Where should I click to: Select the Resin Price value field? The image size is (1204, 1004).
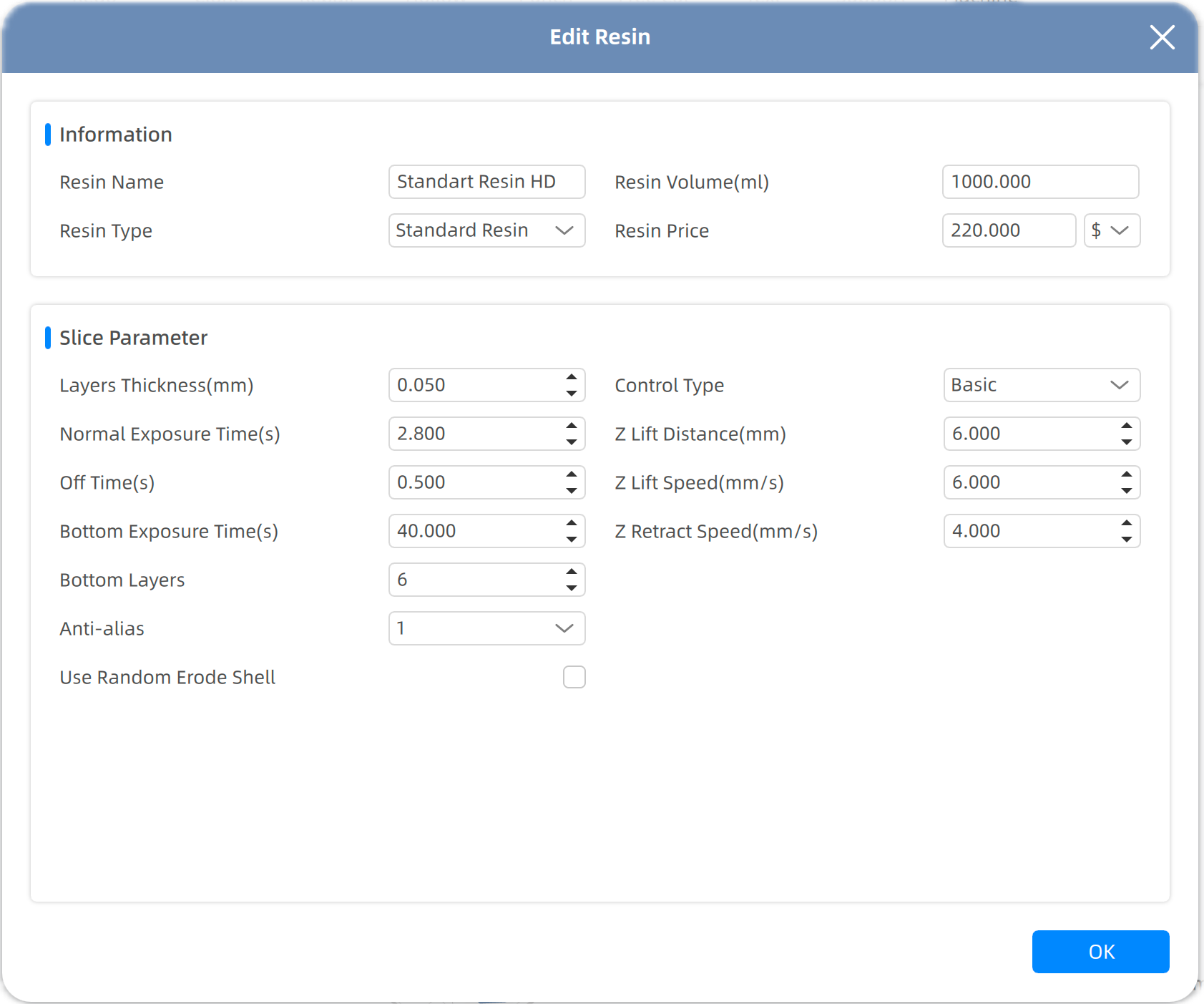[x=1008, y=230]
